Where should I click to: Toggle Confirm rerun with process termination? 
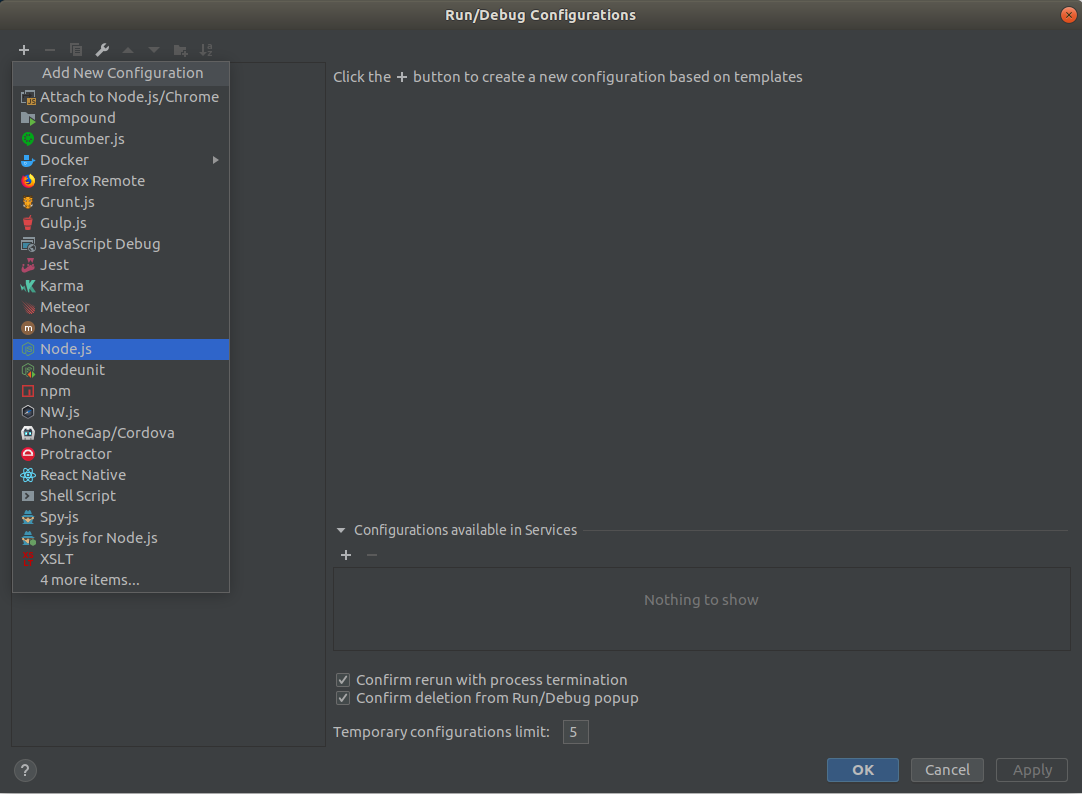343,680
